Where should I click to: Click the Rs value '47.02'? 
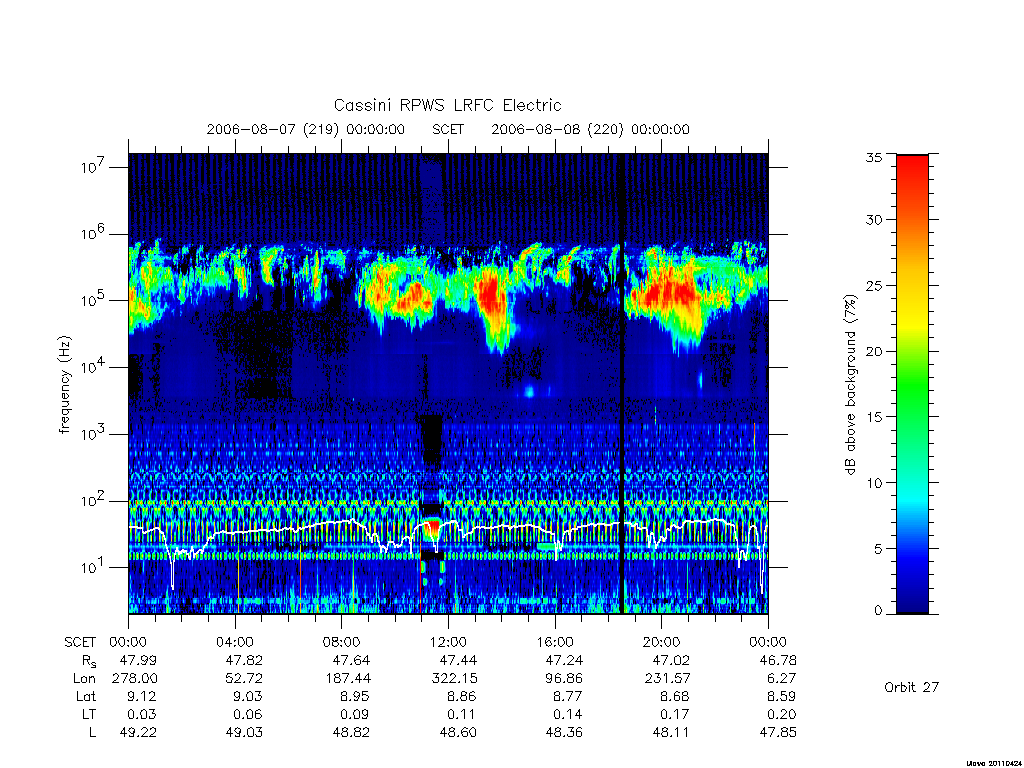point(671,660)
